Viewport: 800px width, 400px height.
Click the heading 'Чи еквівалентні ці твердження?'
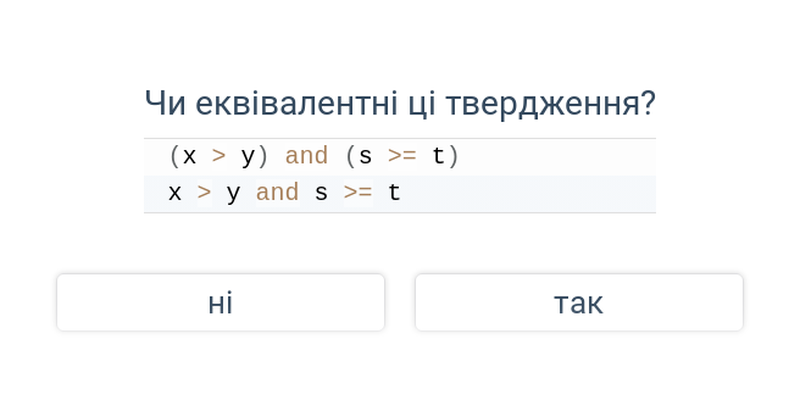tap(399, 104)
